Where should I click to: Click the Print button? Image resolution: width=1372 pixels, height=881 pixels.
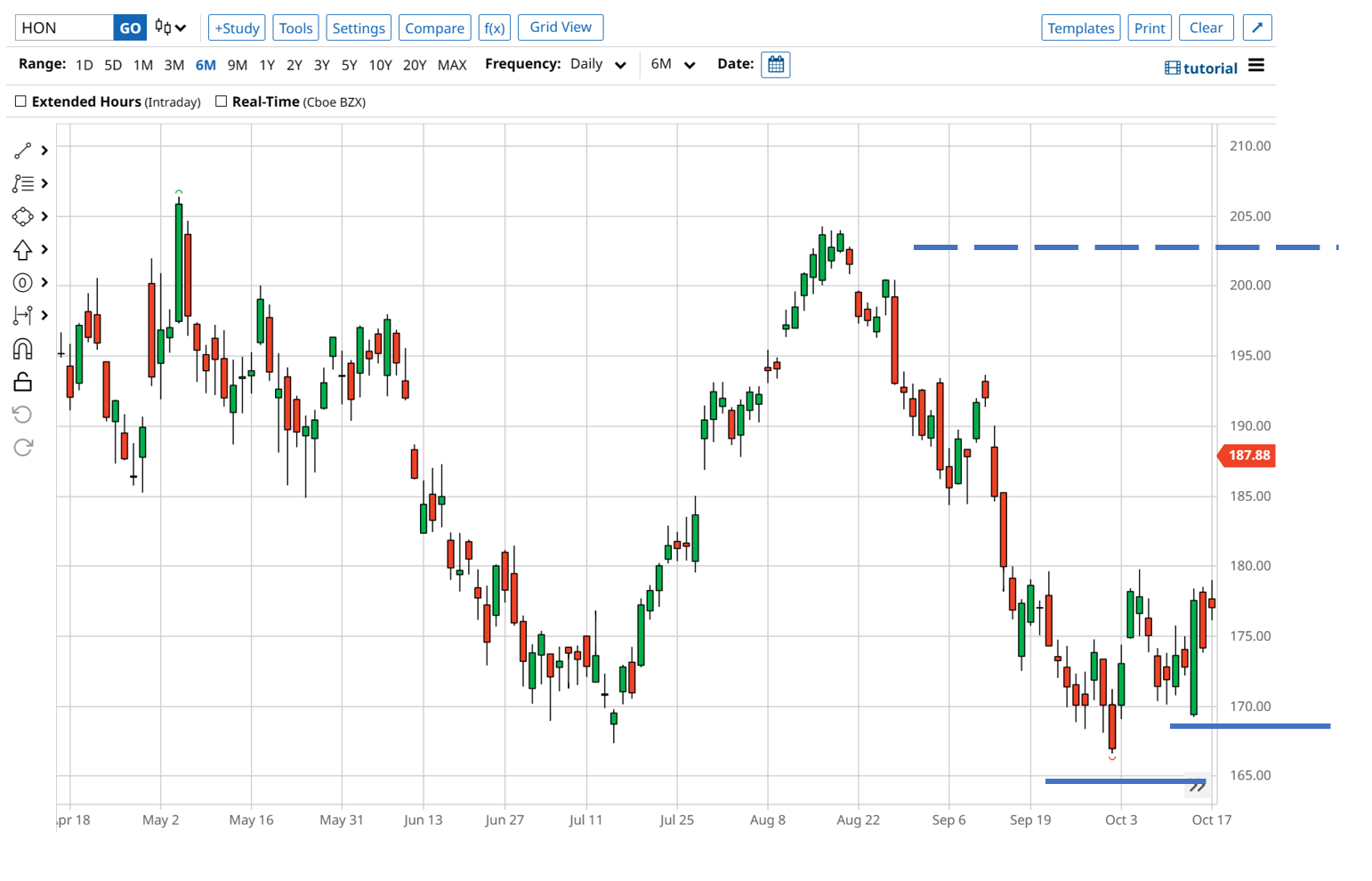click(1150, 28)
